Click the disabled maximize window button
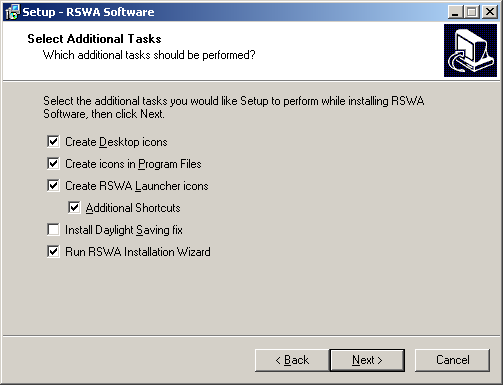Viewport: 503px width, 385px height. (x=472, y=12)
